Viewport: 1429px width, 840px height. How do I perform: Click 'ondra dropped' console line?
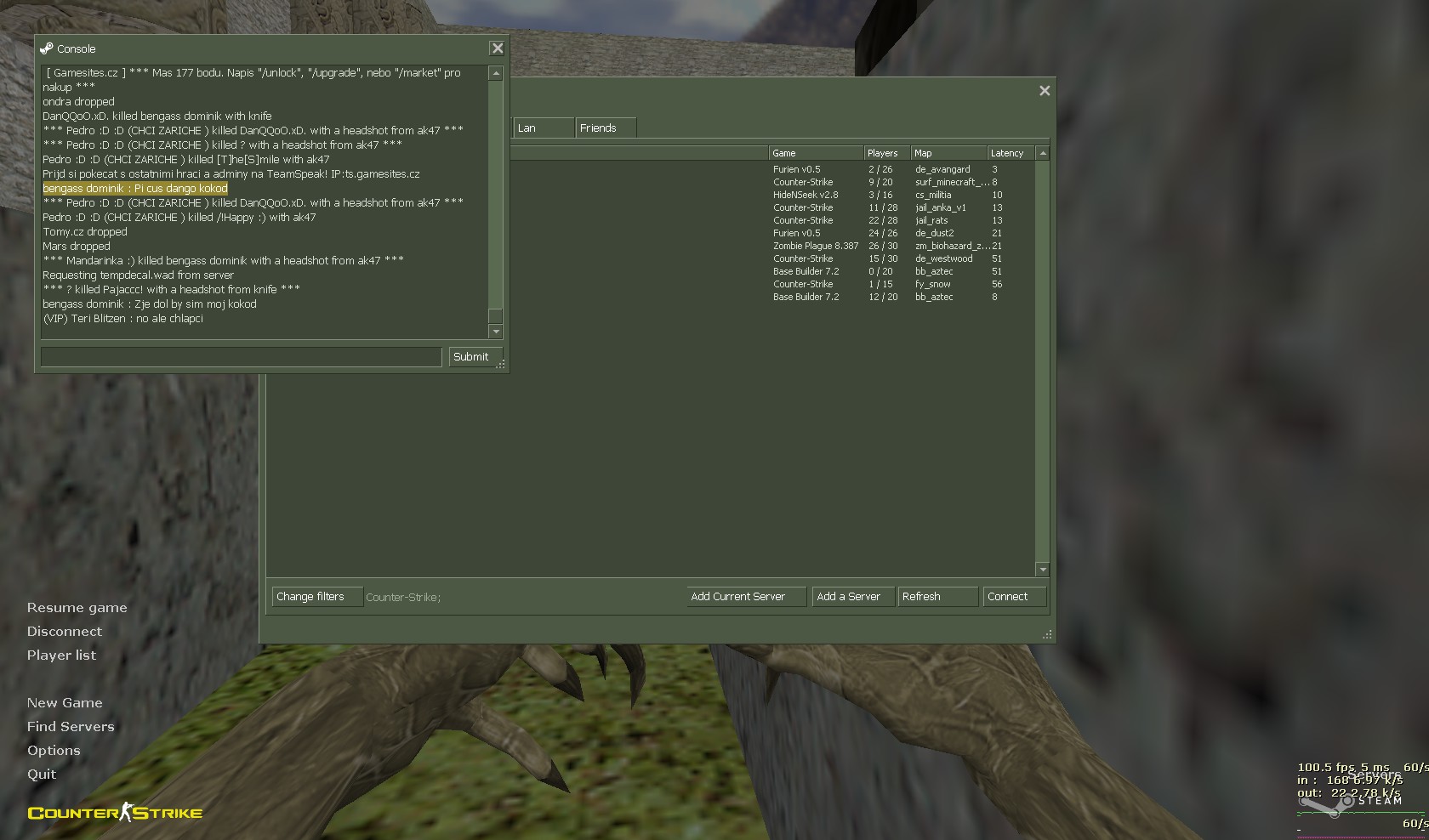tap(78, 102)
